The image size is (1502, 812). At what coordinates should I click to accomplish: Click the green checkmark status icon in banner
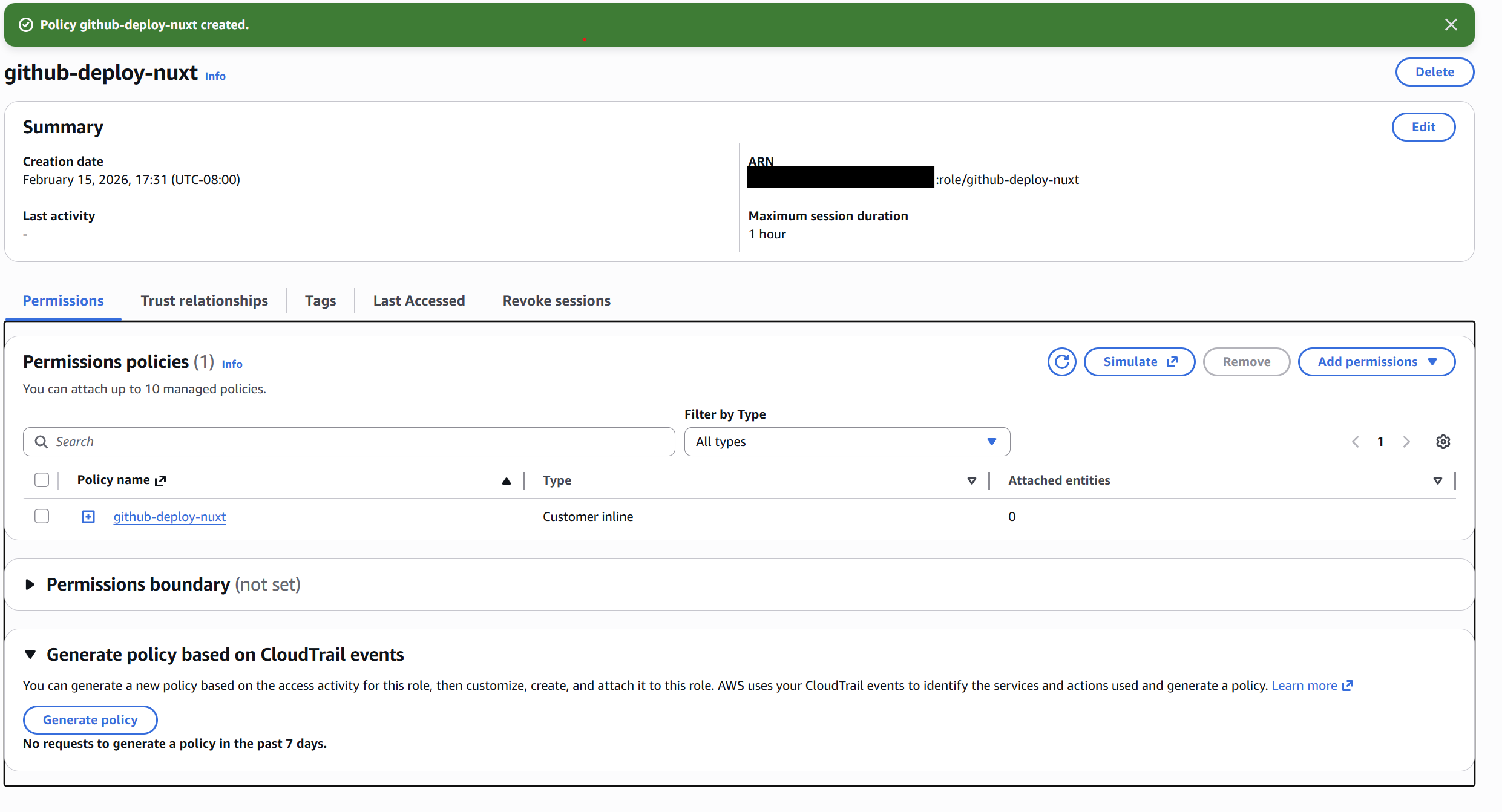[x=26, y=25]
